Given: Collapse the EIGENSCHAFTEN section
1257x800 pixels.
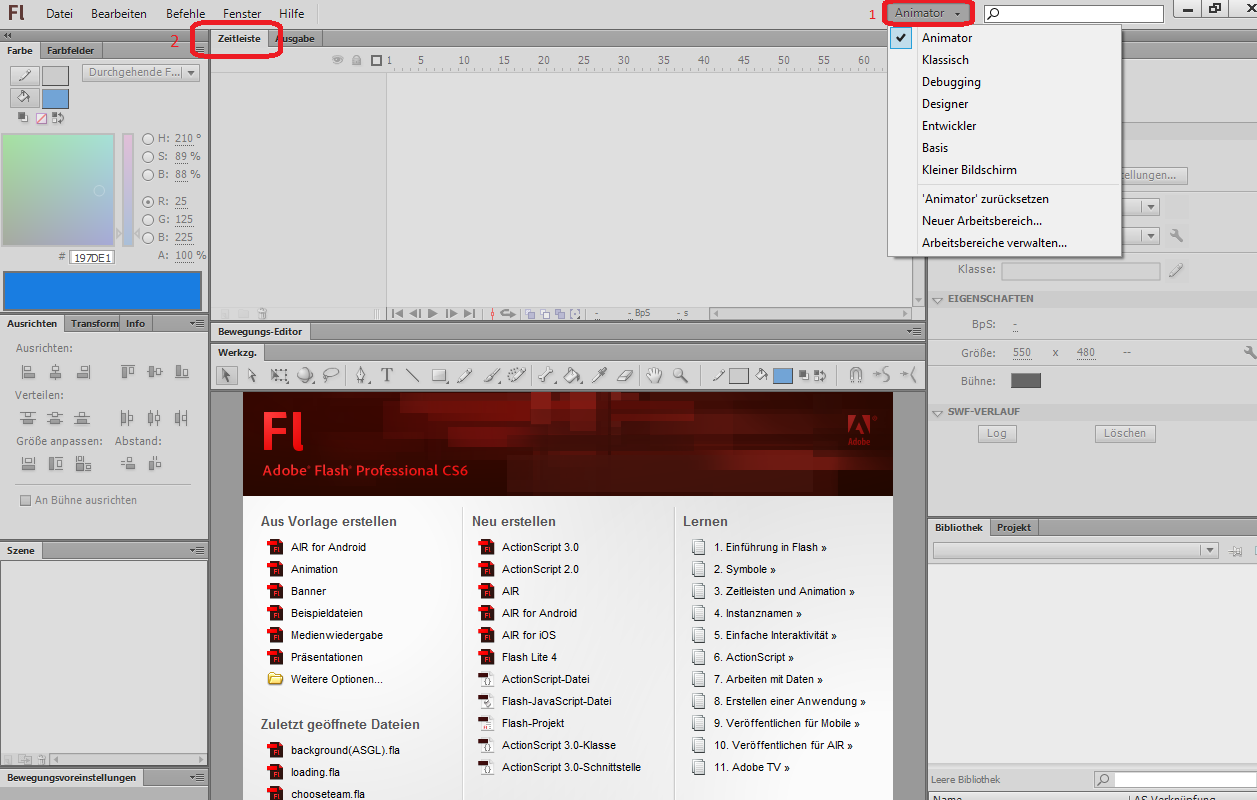Looking at the screenshot, I should pos(938,299).
